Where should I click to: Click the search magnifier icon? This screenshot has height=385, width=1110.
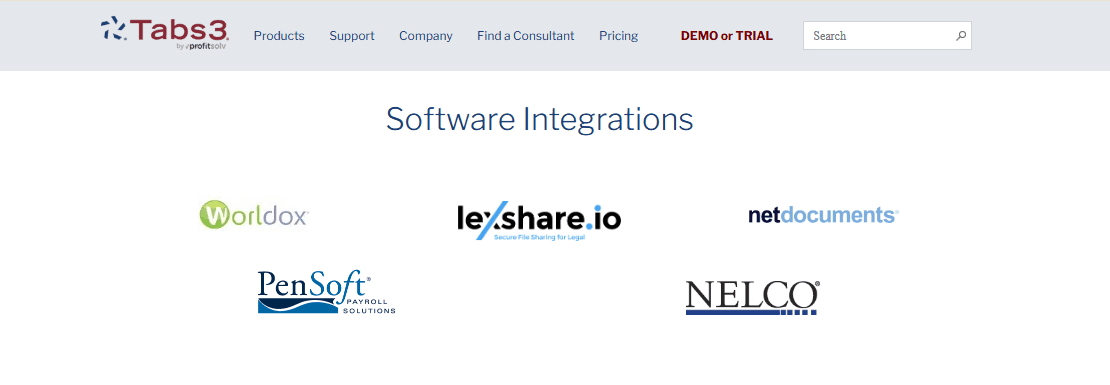[x=961, y=35]
